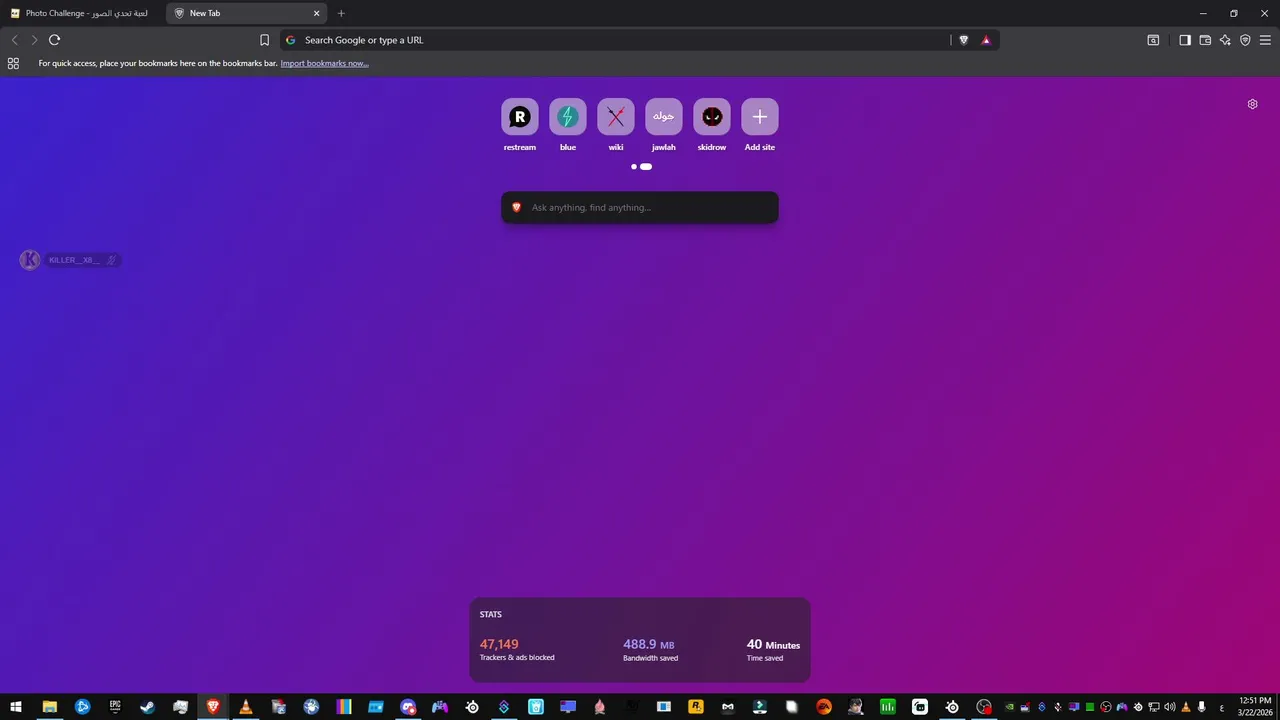1280x720 pixels.
Task: Click the 47,149 trackers blocked stat
Action: (517, 650)
